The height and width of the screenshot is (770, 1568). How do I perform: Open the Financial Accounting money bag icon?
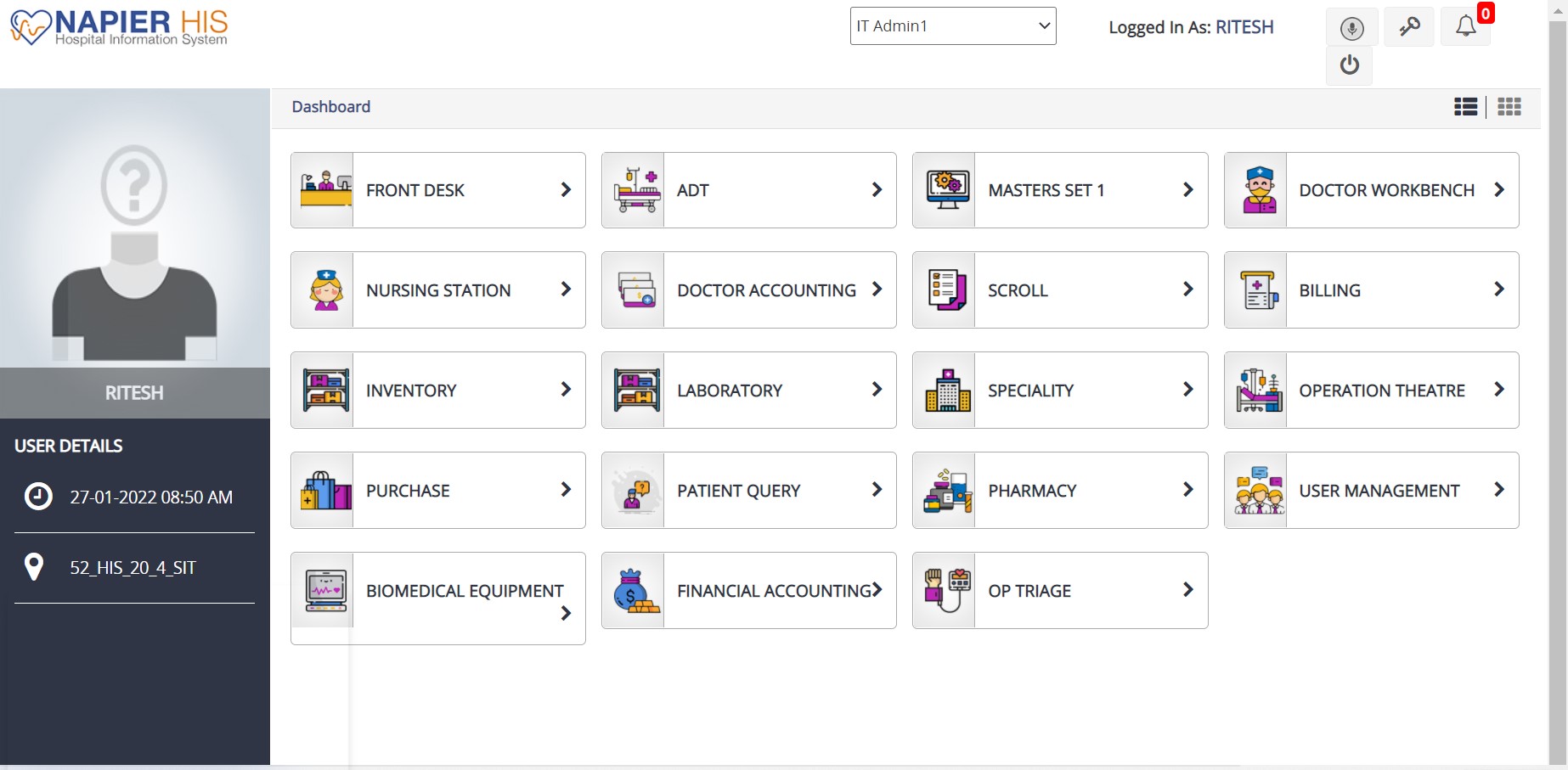pyautogui.click(x=635, y=590)
